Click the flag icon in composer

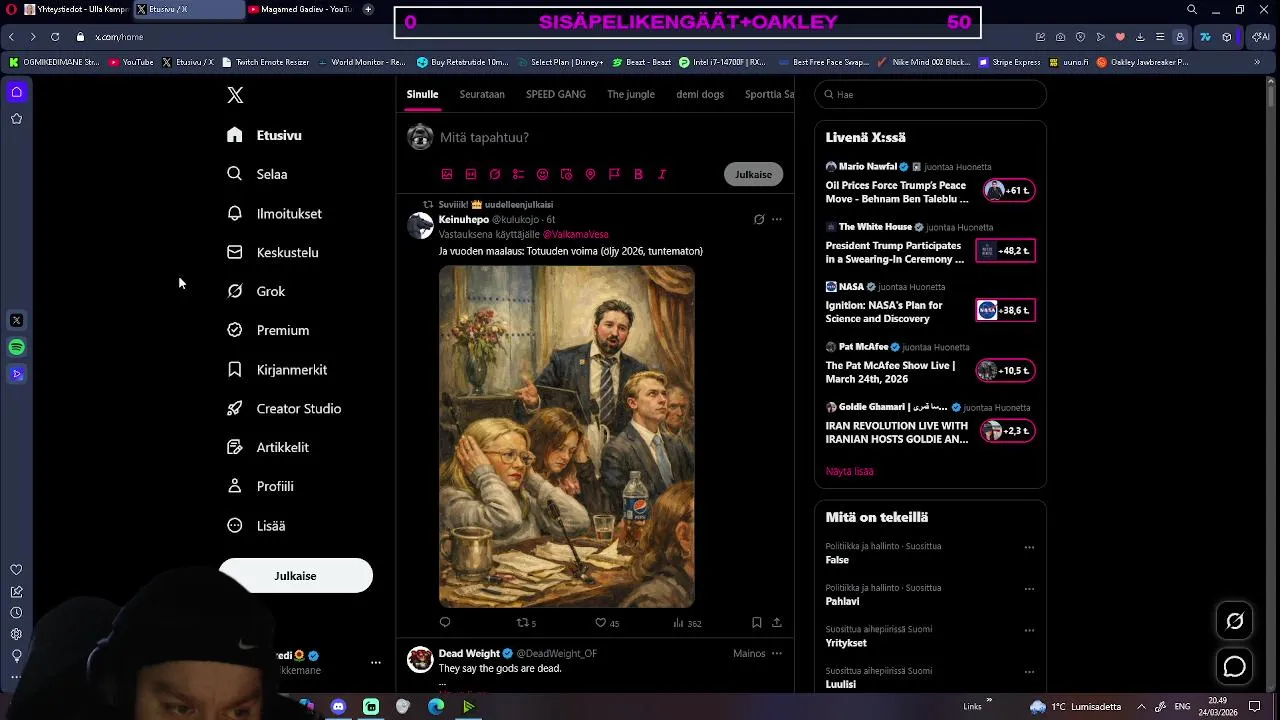pyautogui.click(x=614, y=174)
